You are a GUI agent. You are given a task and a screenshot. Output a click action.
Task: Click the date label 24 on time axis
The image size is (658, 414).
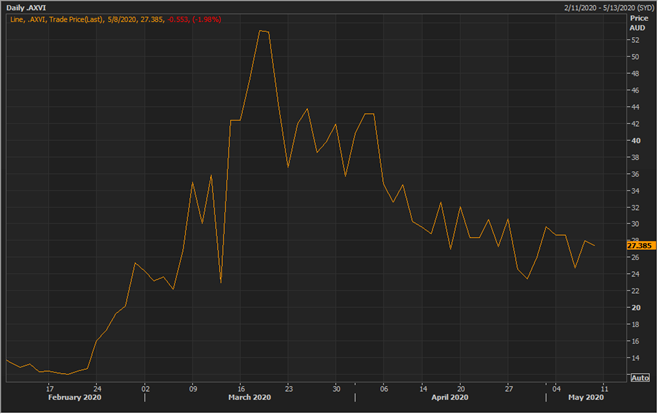[x=97, y=389]
